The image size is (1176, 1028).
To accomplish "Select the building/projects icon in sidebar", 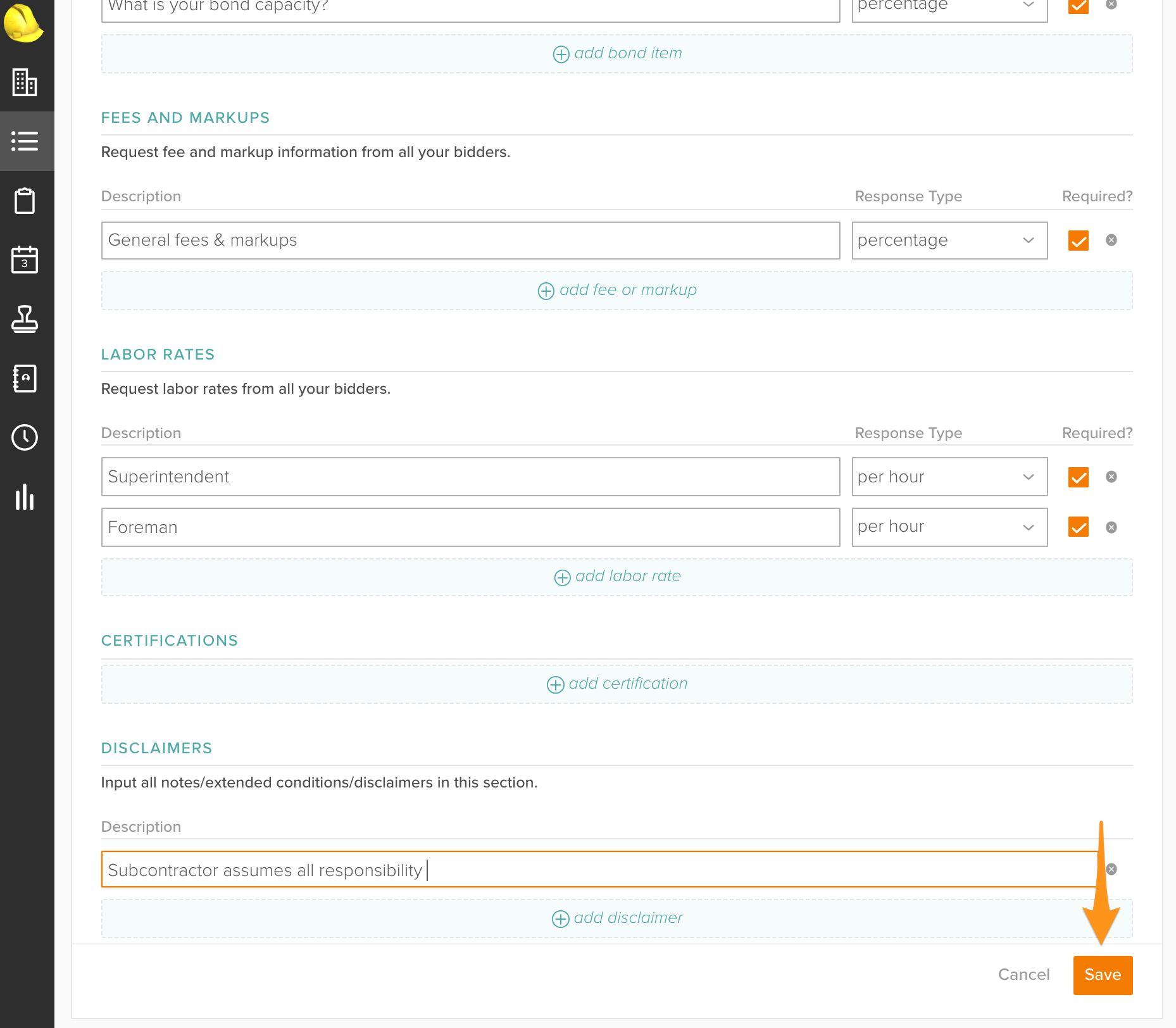I will [25, 82].
